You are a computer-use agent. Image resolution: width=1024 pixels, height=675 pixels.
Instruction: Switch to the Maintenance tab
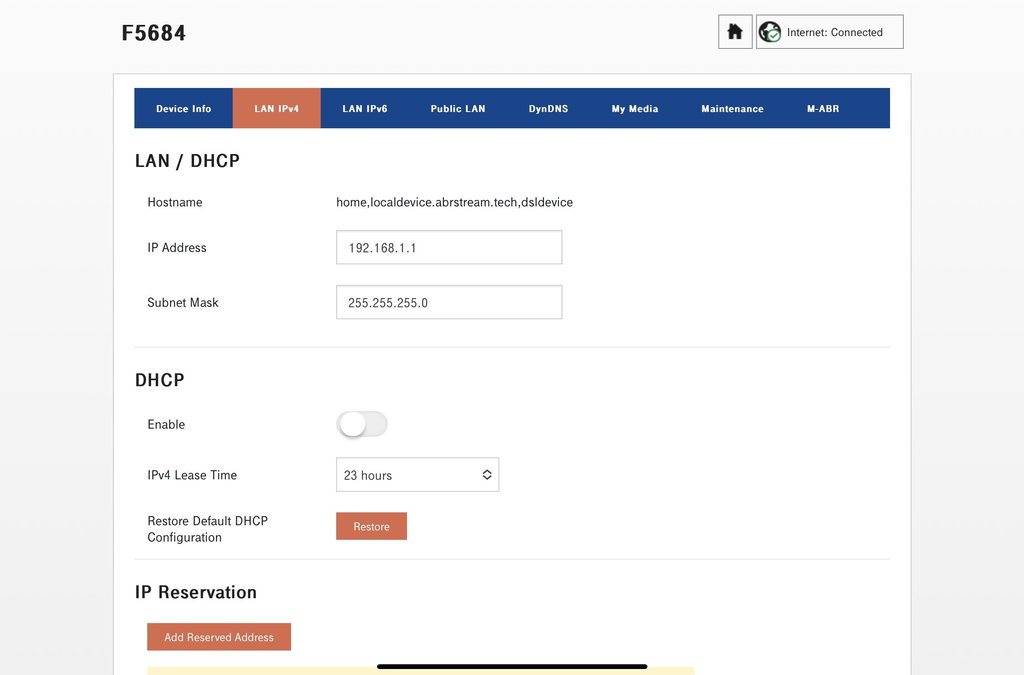coord(732,108)
